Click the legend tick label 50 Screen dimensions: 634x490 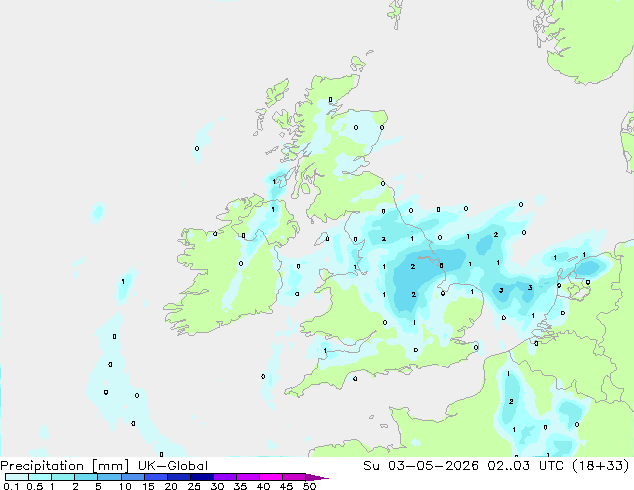309,486
